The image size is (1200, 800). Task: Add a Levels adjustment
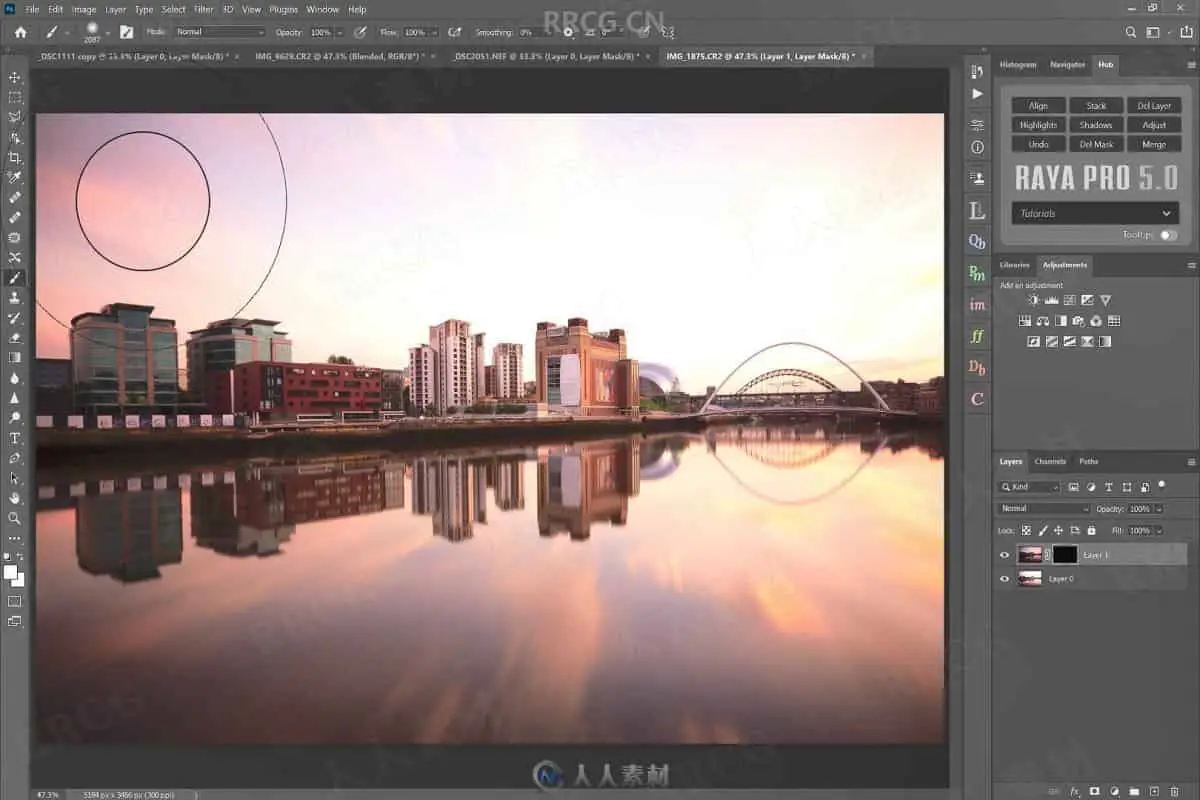(1051, 300)
